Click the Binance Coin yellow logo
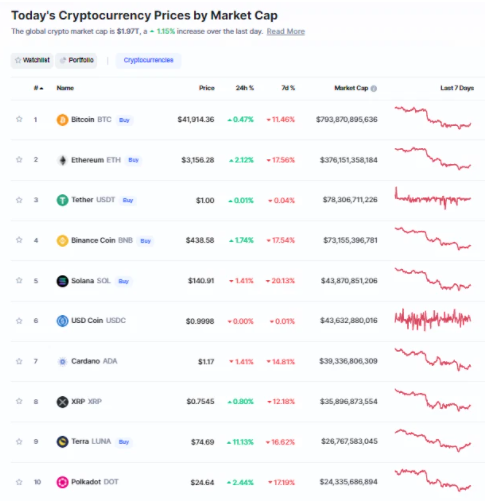The height and width of the screenshot is (501, 487). pos(62,240)
